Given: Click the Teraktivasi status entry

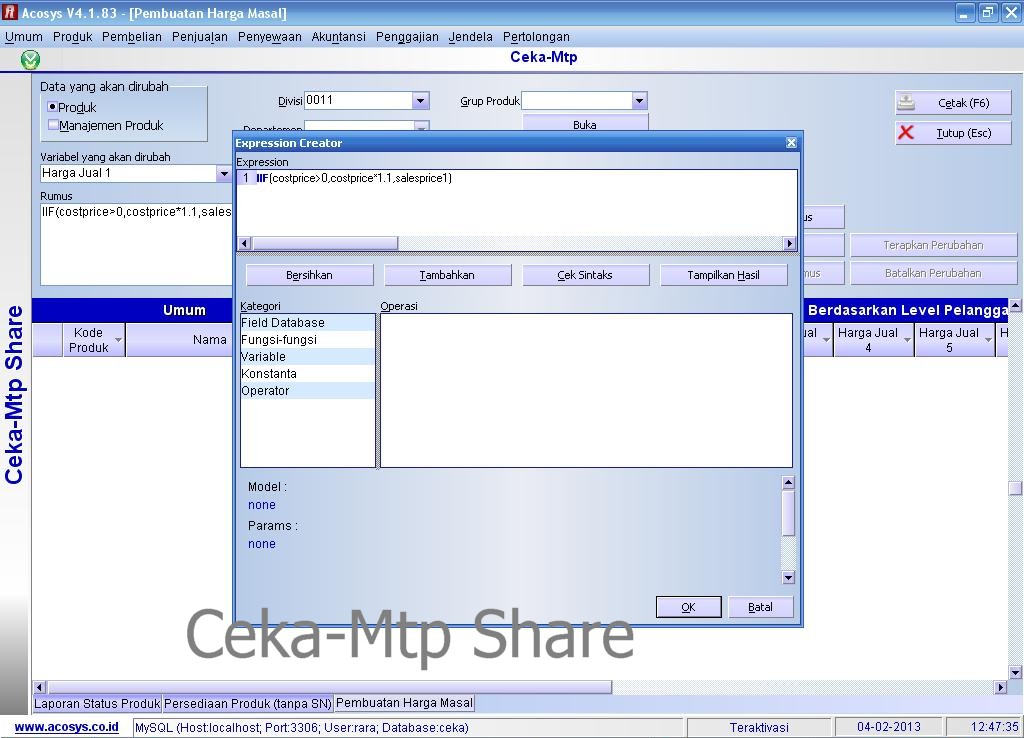Looking at the screenshot, I should [x=759, y=728].
